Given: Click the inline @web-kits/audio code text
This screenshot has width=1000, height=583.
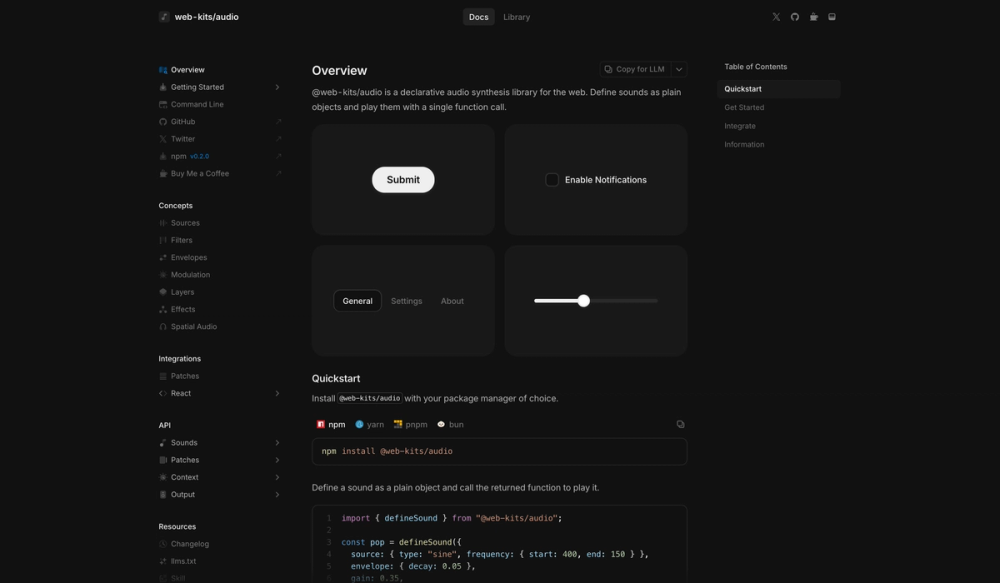Looking at the screenshot, I should [x=370, y=399].
